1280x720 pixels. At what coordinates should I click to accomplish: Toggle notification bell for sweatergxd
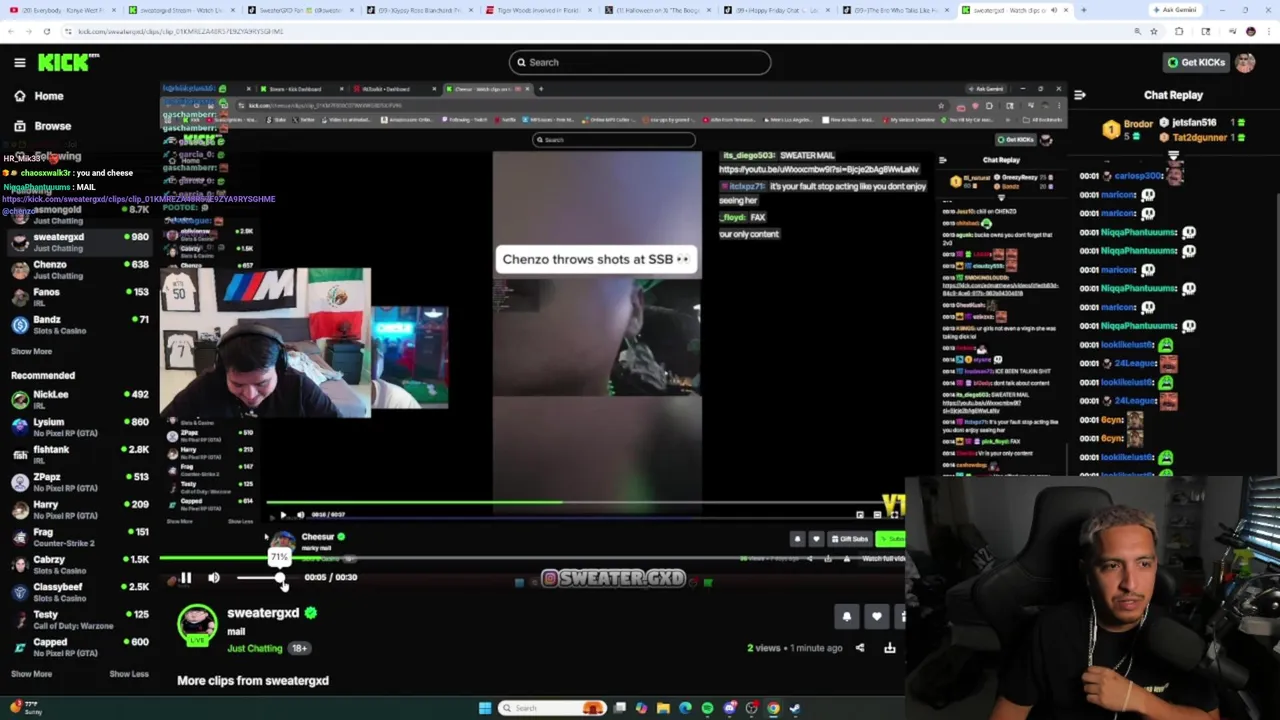click(x=846, y=617)
